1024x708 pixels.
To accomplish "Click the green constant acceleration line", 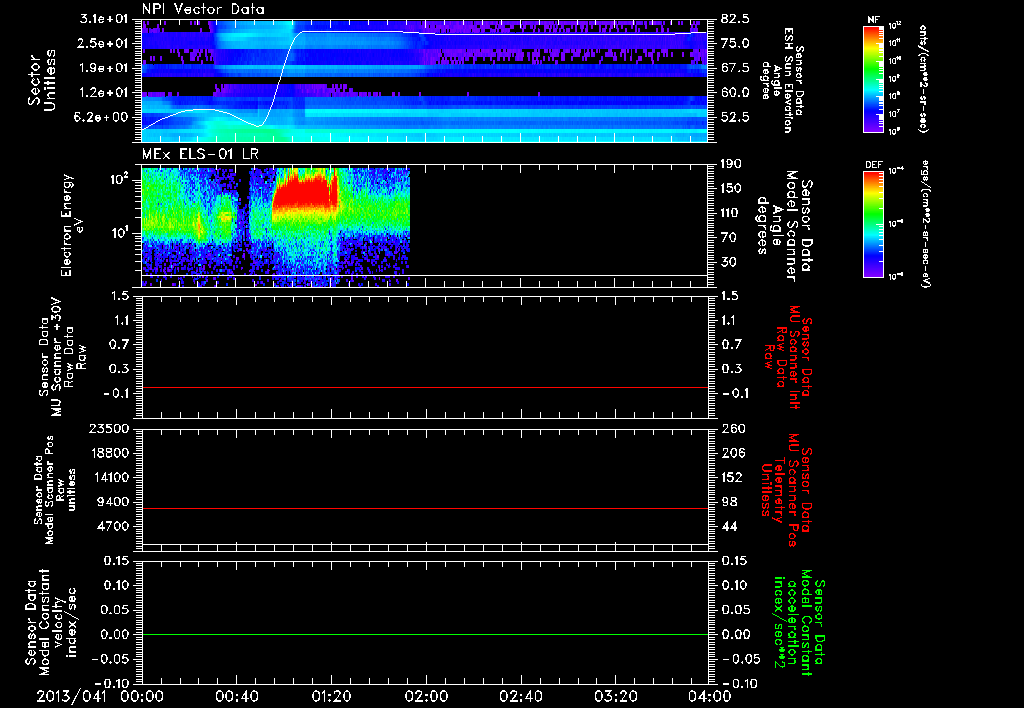I will [x=425, y=634].
